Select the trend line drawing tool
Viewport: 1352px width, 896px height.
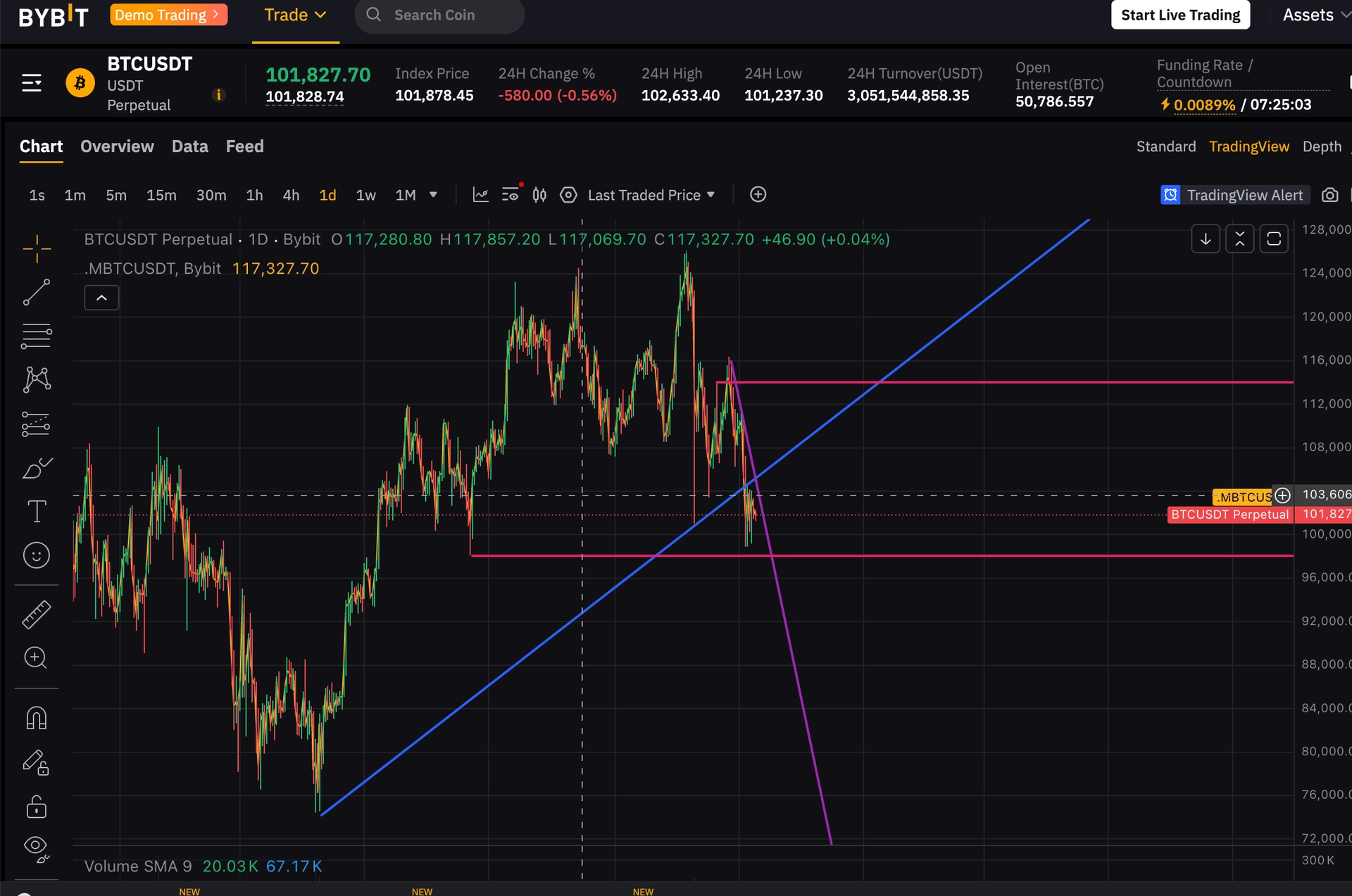(x=37, y=292)
